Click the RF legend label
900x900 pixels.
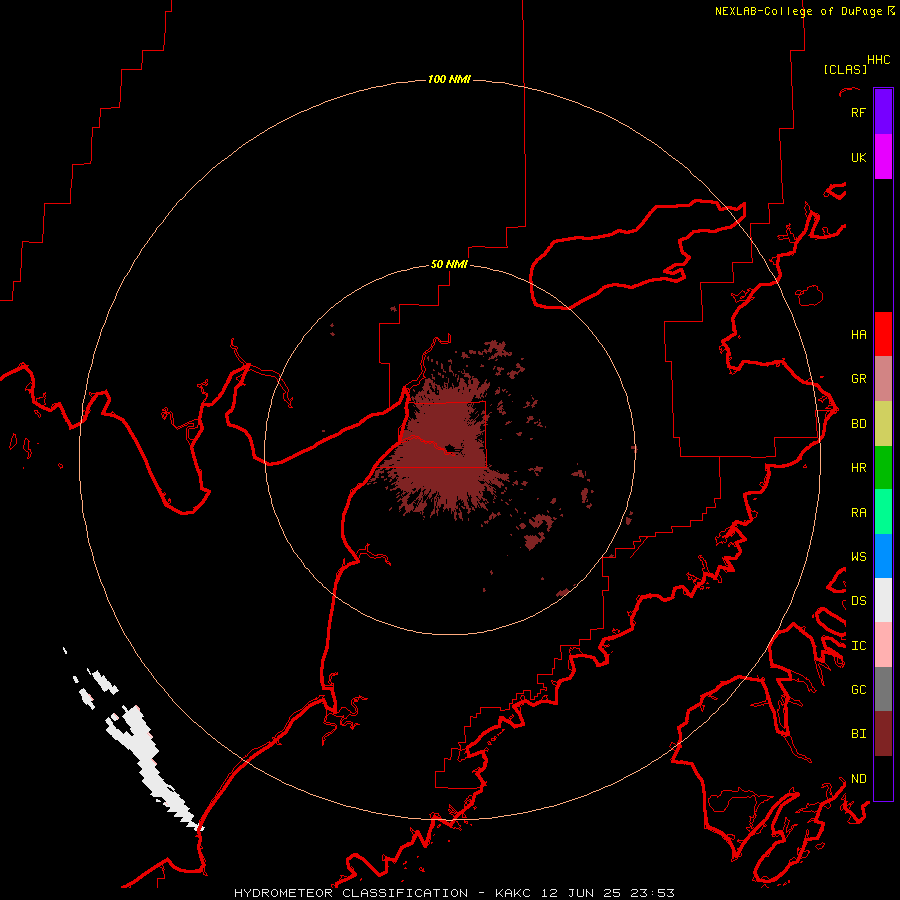pos(858,112)
